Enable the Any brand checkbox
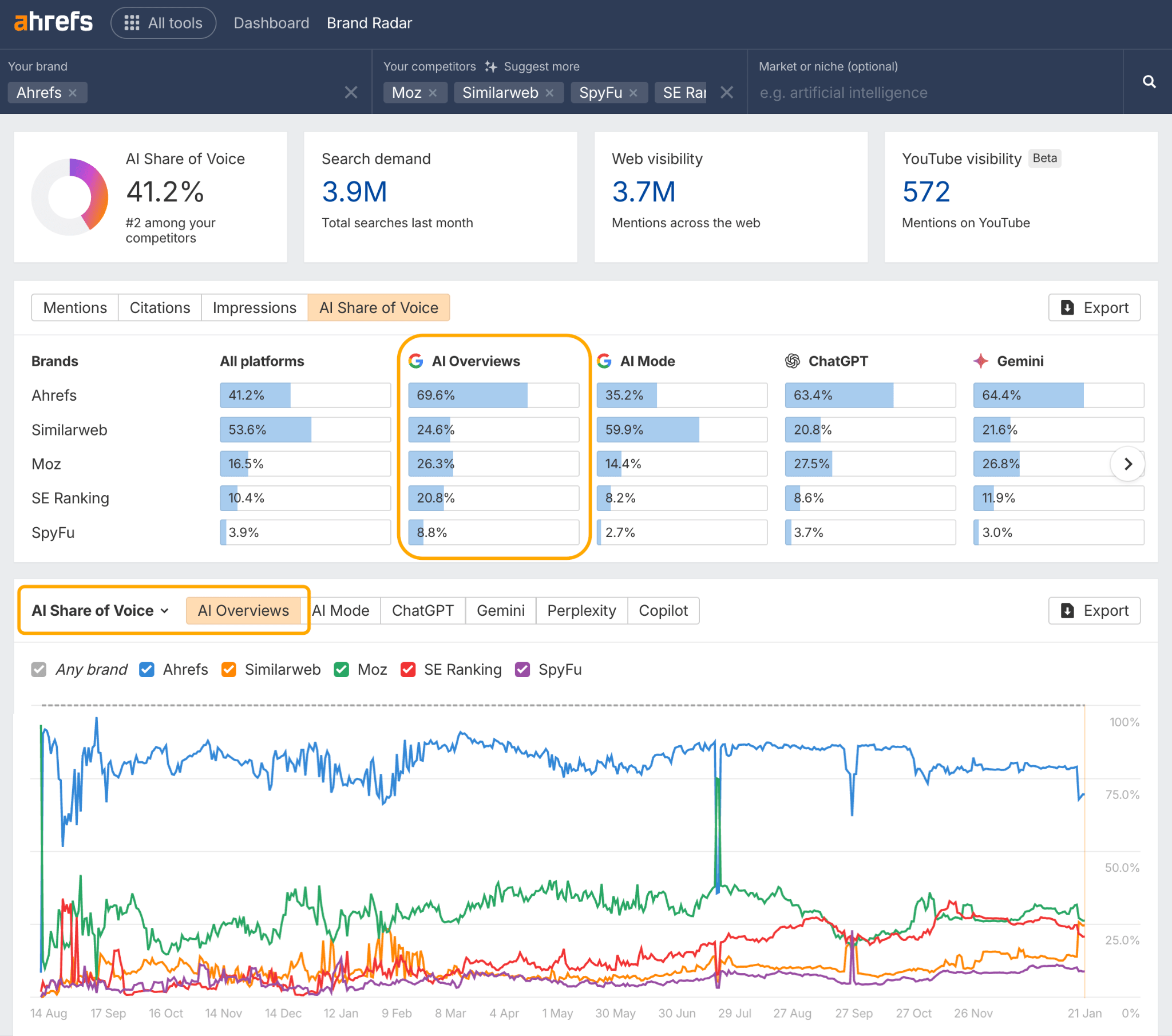 click(38, 670)
